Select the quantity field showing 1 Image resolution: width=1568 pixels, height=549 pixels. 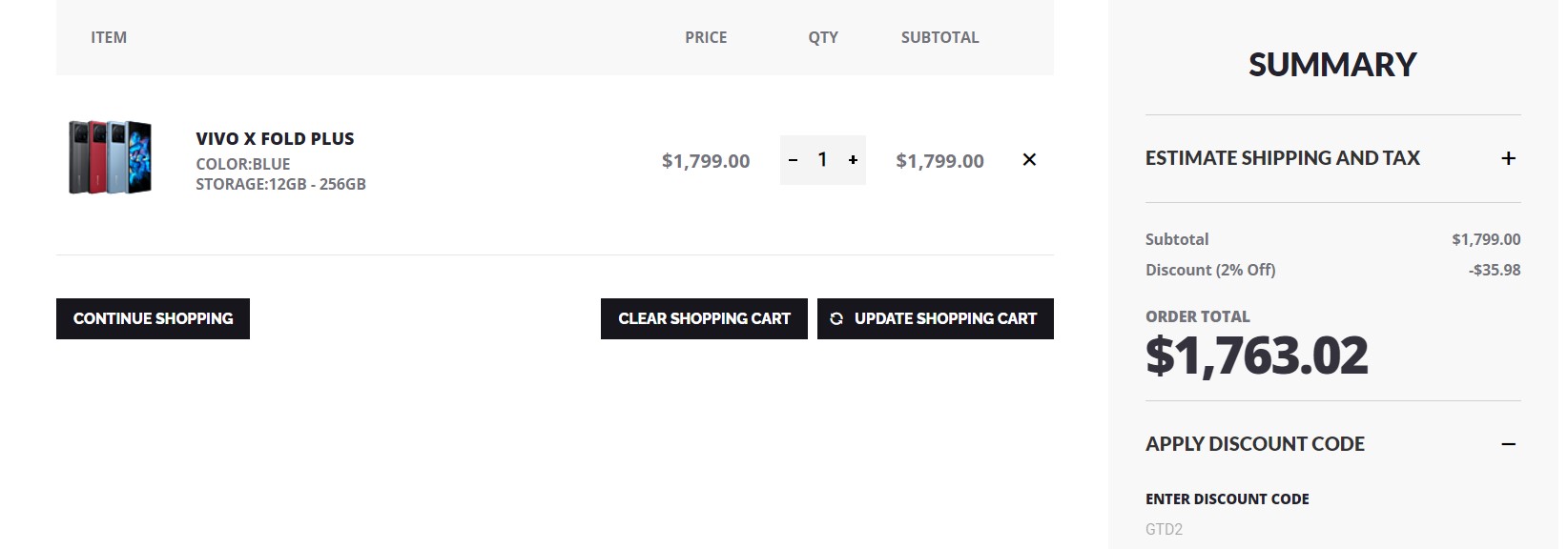coord(822,160)
